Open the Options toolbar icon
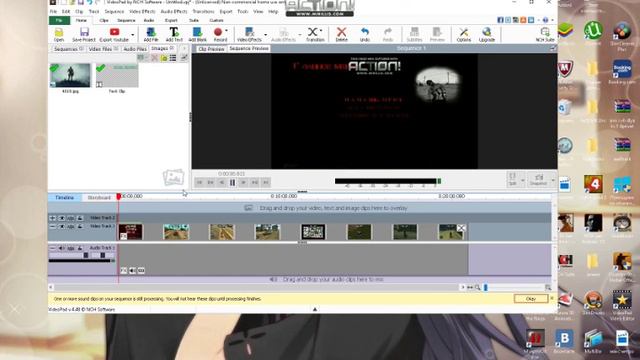Viewport: 640px width, 360px height. point(464,34)
